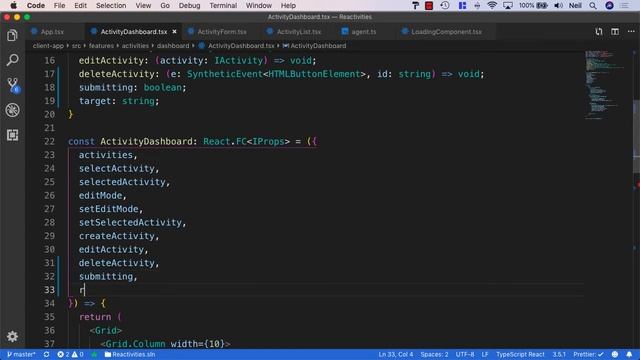The image size is (640, 360).
Task: Click IActivity type on line 16
Action: pyautogui.click(x=238, y=60)
